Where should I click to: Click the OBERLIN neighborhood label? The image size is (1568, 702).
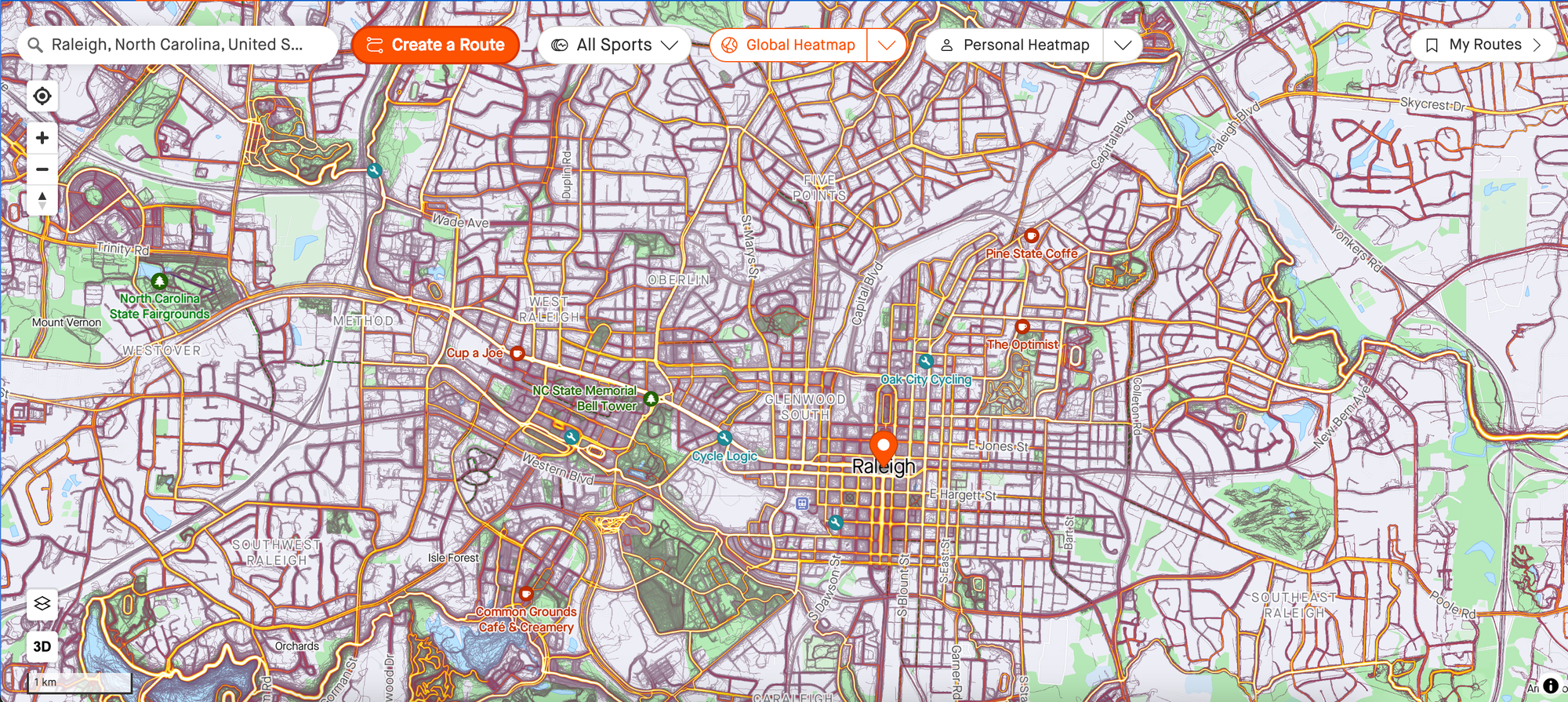tap(679, 280)
